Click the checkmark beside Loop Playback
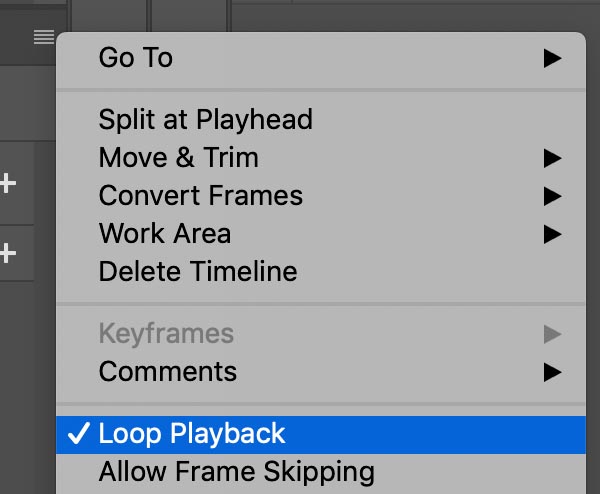Viewport: 600px width, 494px height. pos(79,434)
